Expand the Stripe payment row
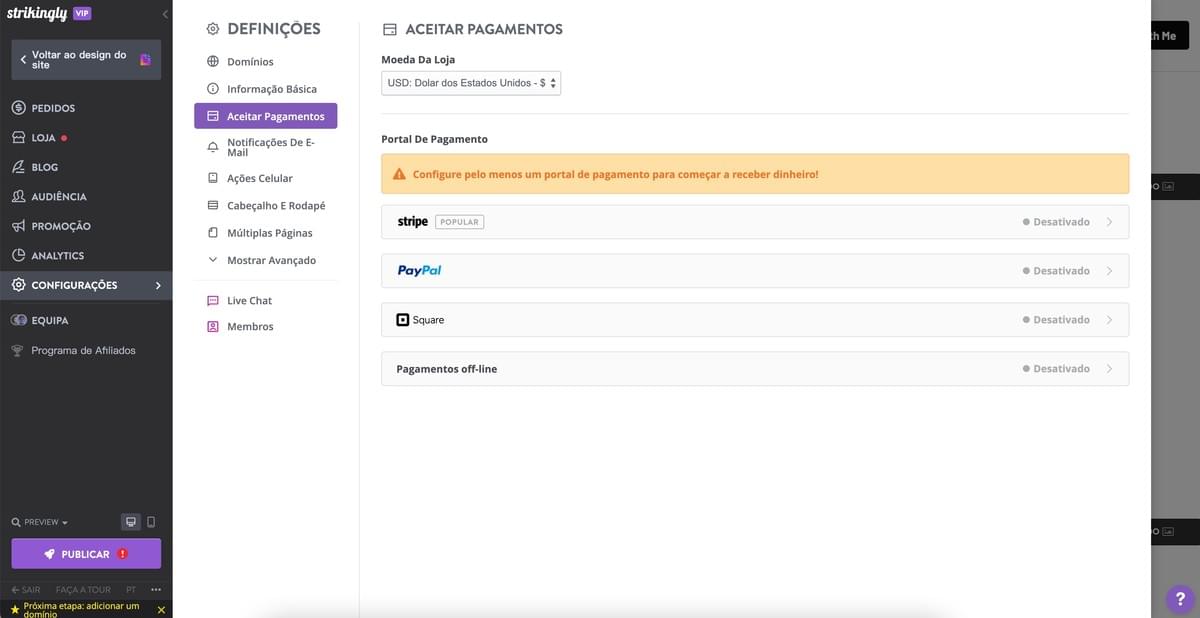 coord(754,221)
